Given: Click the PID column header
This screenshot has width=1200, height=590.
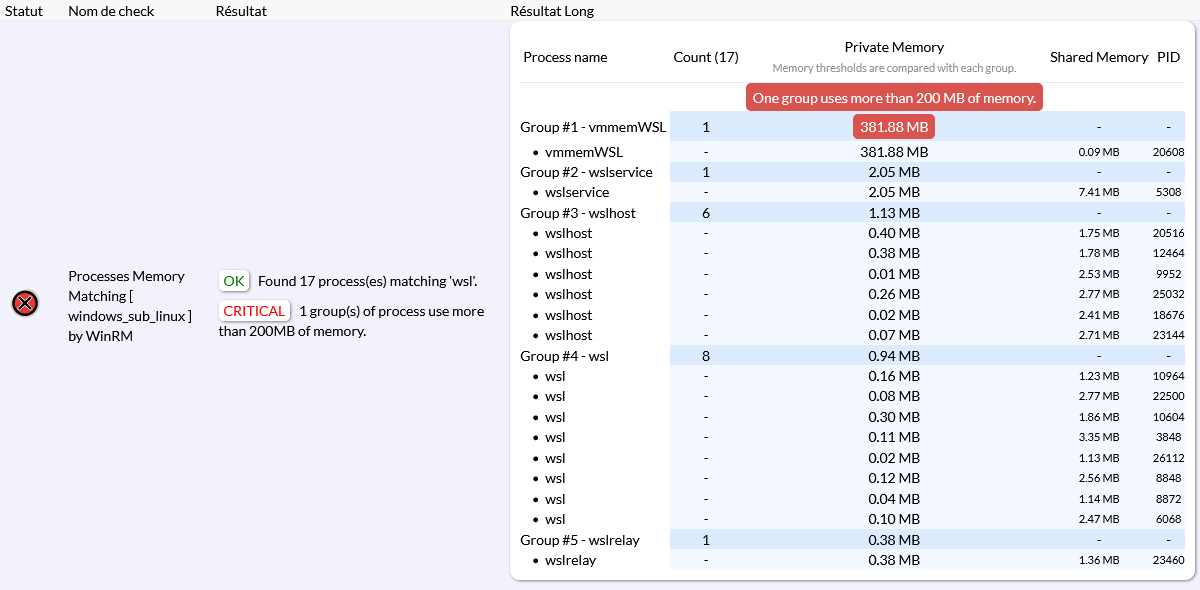Looking at the screenshot, I should click(x=1168, y=57).
